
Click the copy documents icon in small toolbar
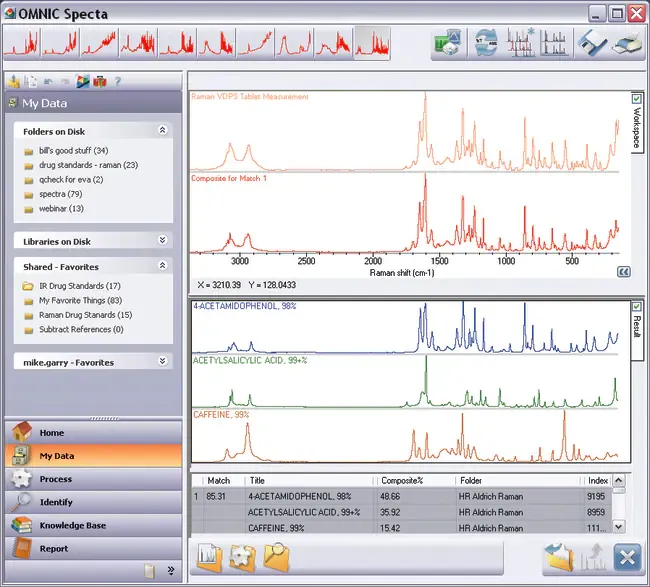click(x=31, y=82)
